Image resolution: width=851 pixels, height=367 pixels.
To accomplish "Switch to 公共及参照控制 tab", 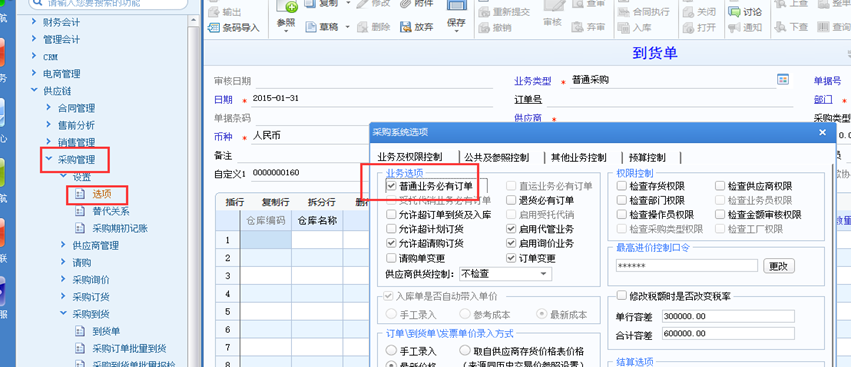I will (496, 157).
